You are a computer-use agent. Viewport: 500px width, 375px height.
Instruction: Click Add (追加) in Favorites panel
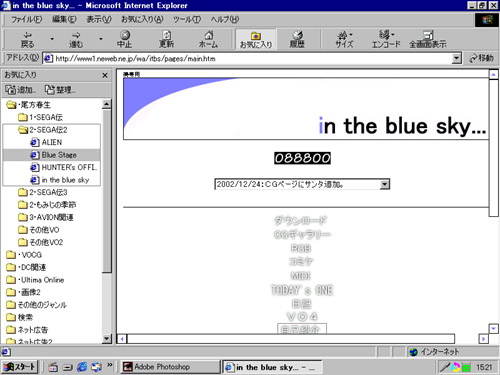point(20,90)
